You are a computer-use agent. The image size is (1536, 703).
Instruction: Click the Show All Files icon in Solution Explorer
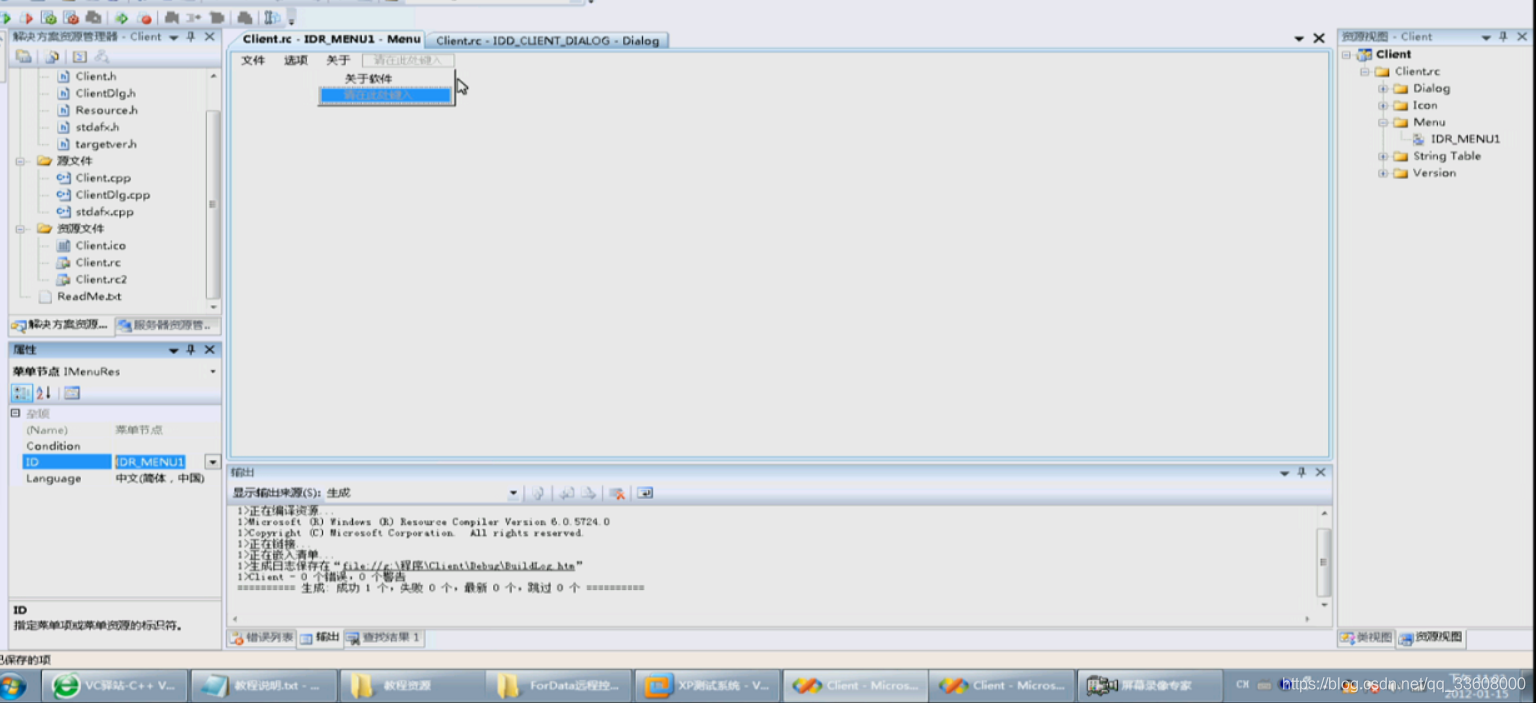(x=52, y=57)
